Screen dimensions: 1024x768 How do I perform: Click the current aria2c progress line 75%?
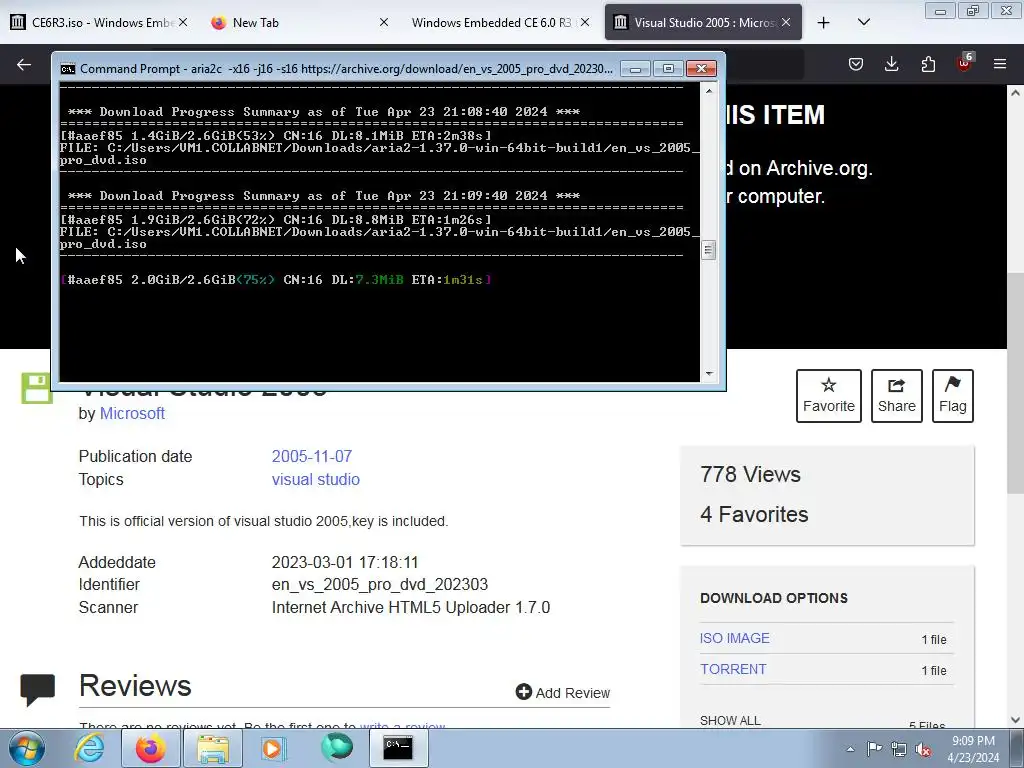coord(276,280)
